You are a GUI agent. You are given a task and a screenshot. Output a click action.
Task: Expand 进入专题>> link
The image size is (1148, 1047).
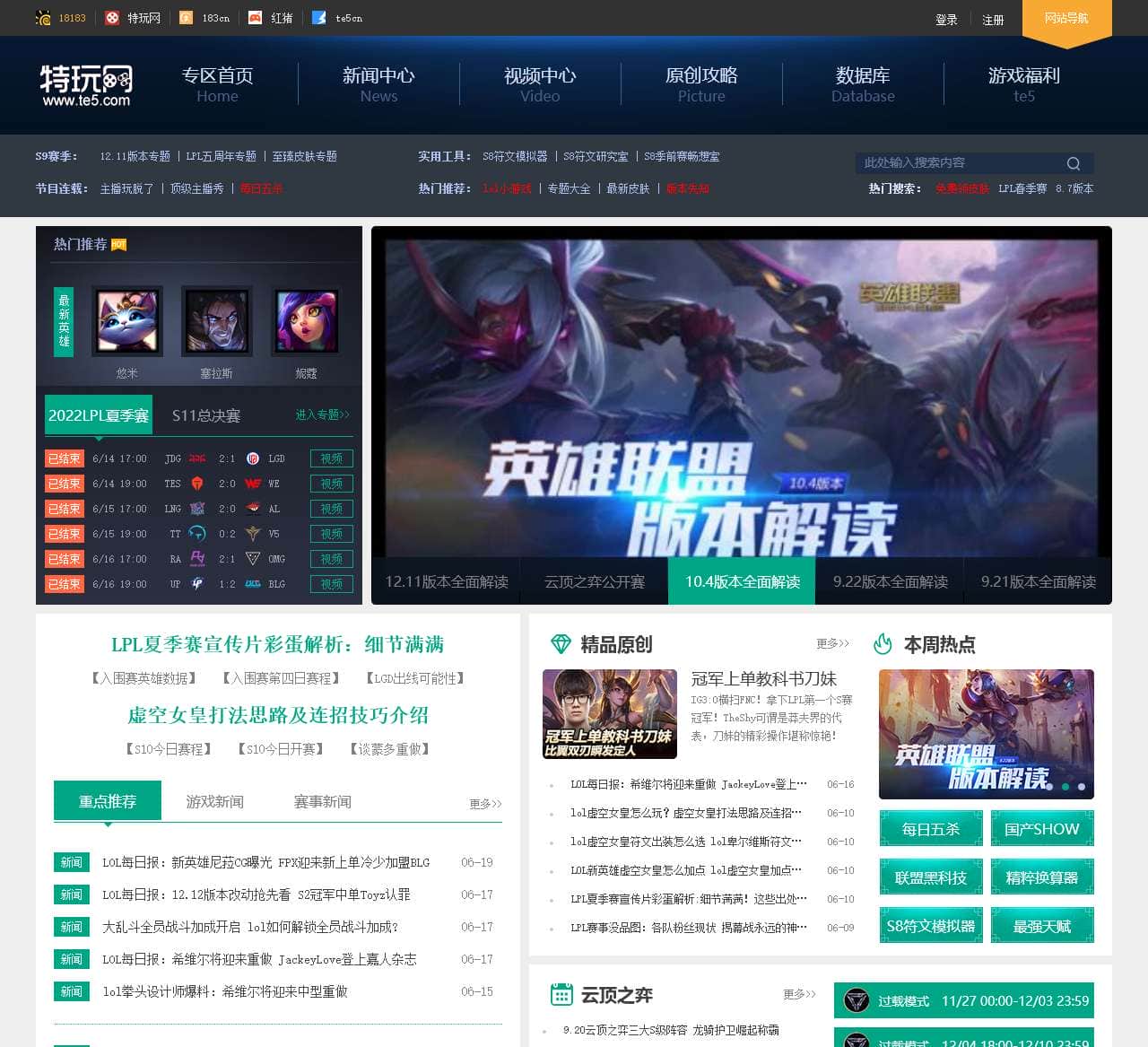(x=323, y=414)
